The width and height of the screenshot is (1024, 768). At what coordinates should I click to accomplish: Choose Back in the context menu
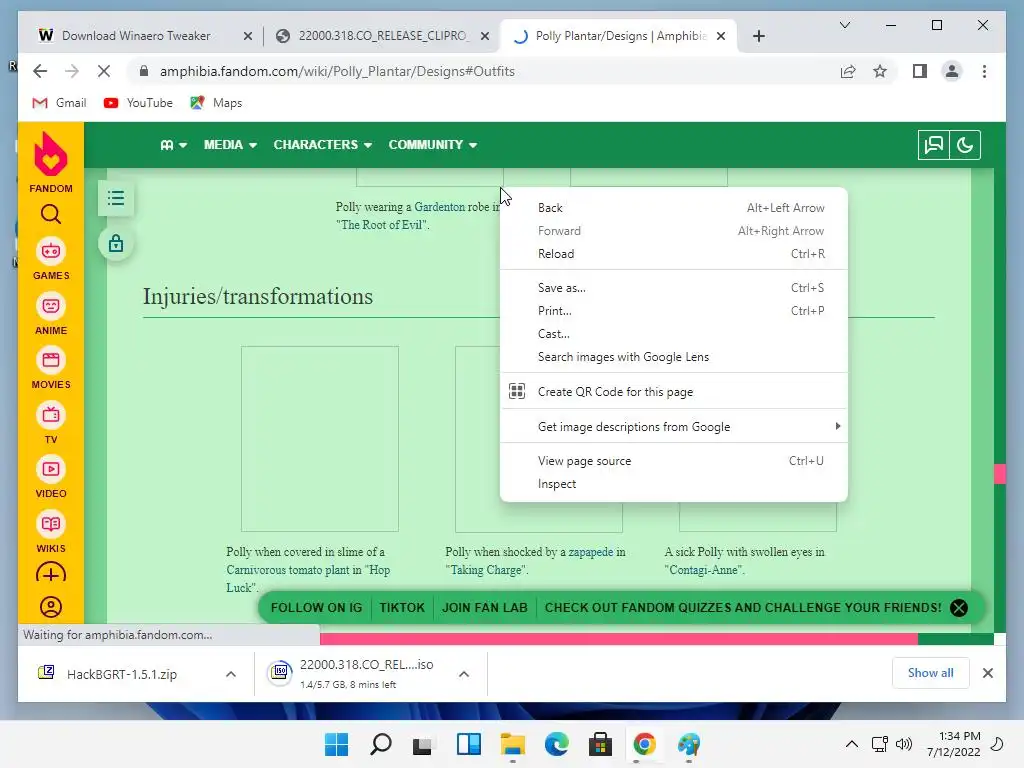[x=673, y=208]
